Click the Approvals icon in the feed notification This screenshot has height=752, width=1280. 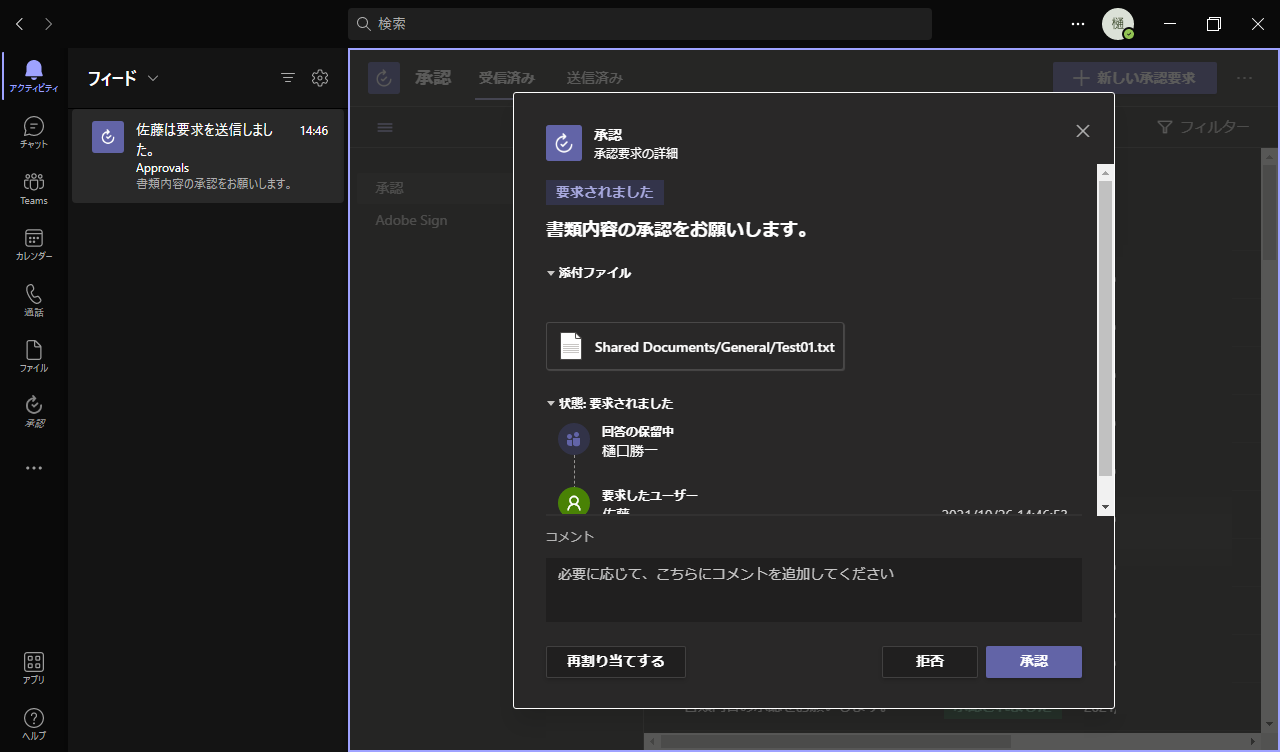point(108,137)
